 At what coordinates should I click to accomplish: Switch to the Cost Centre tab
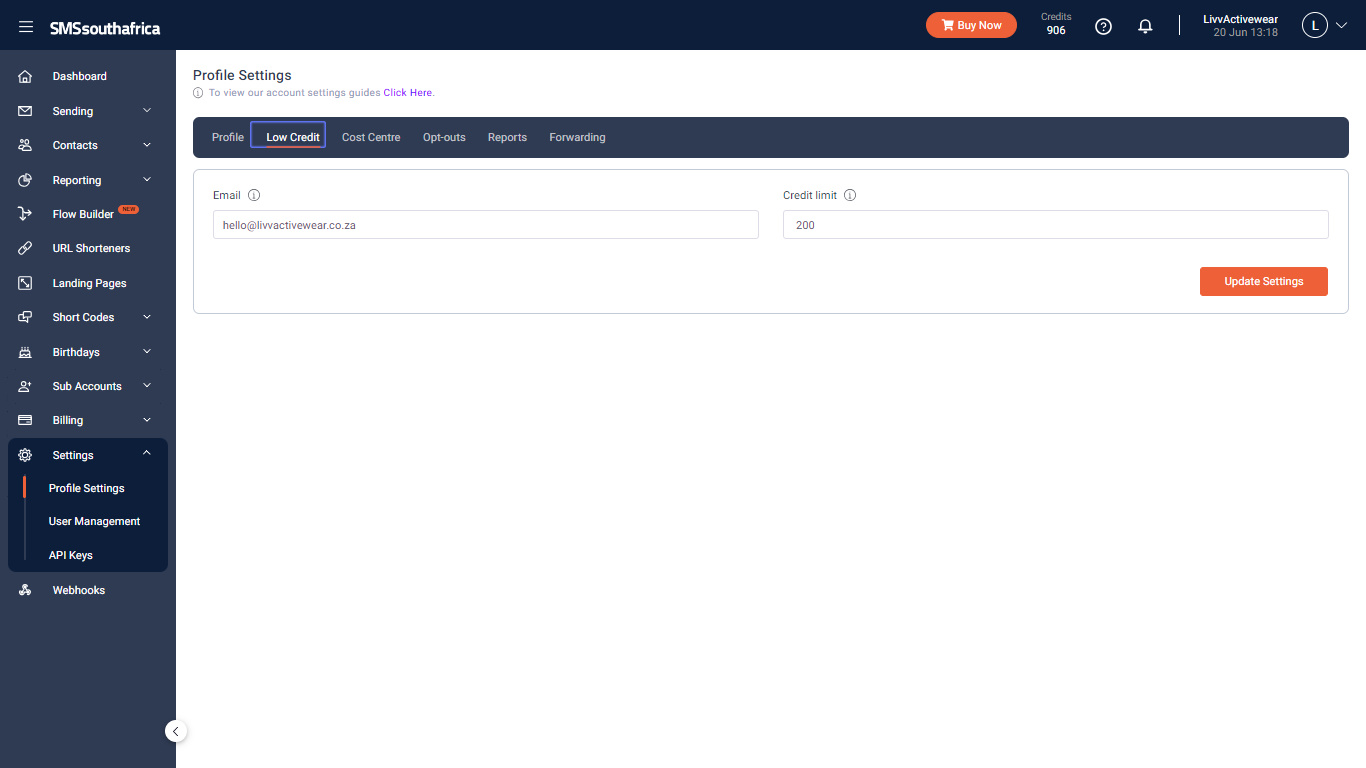[x=371, y=137]
